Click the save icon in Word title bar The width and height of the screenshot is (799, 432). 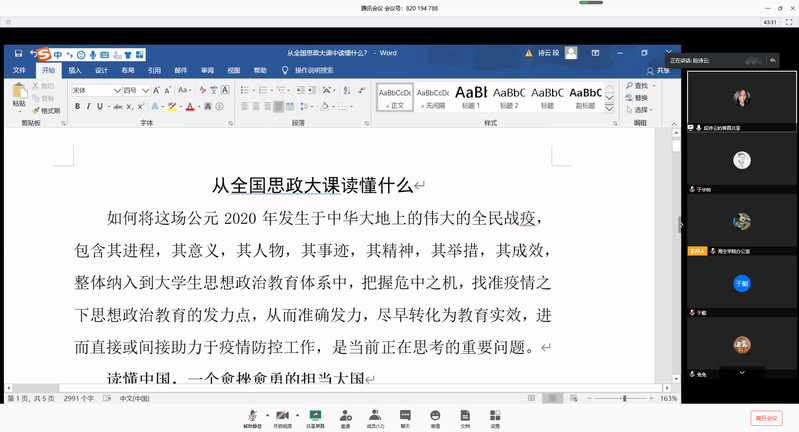tap(17, 54)
